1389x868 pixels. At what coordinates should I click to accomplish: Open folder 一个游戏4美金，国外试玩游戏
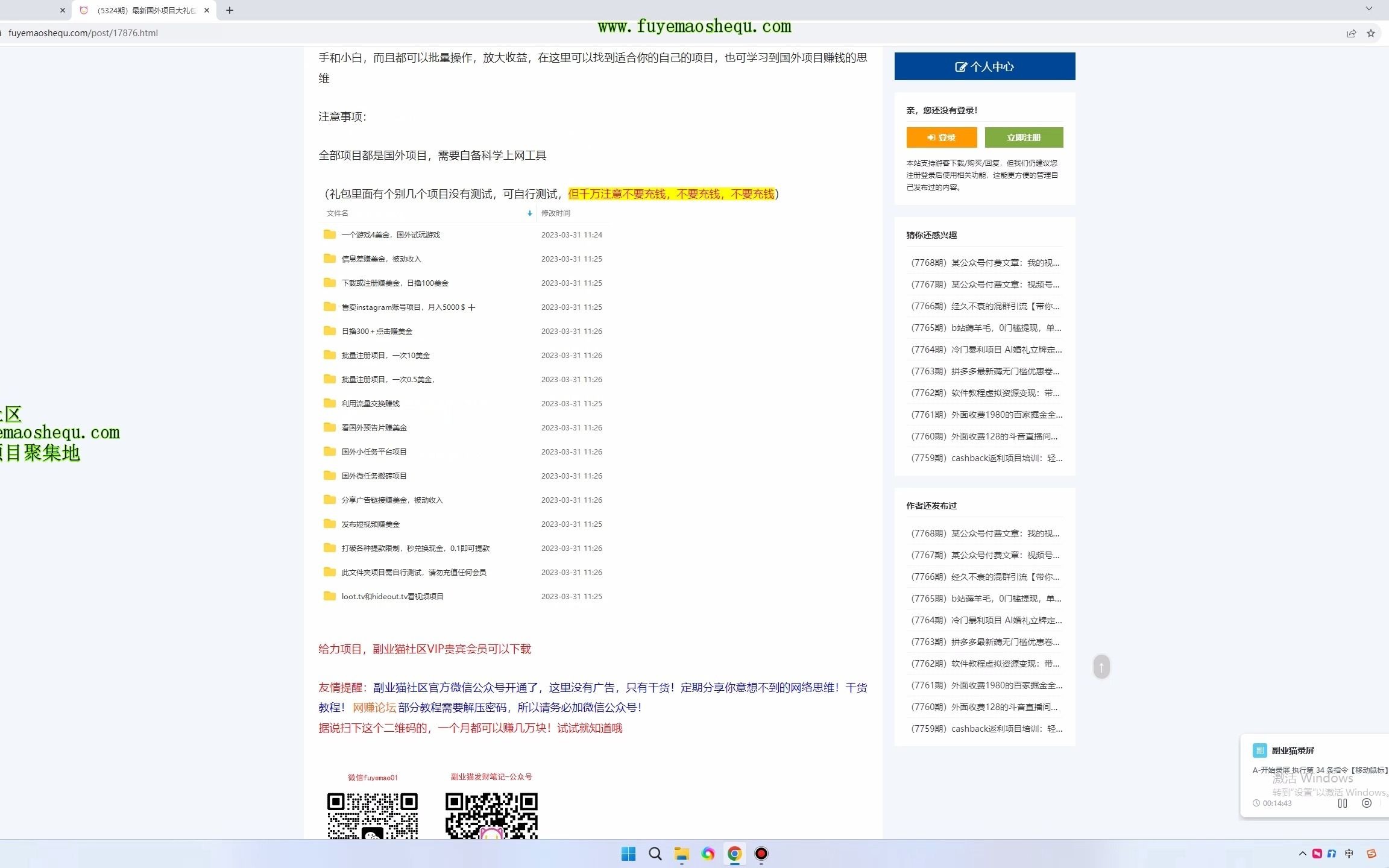tap(391, 235)
